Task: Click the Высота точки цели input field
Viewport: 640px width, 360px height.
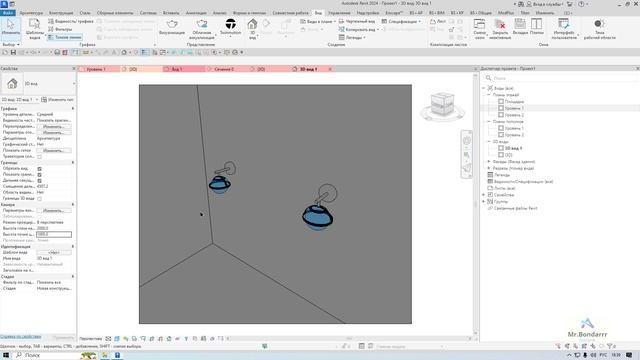Action: (54, 234)
